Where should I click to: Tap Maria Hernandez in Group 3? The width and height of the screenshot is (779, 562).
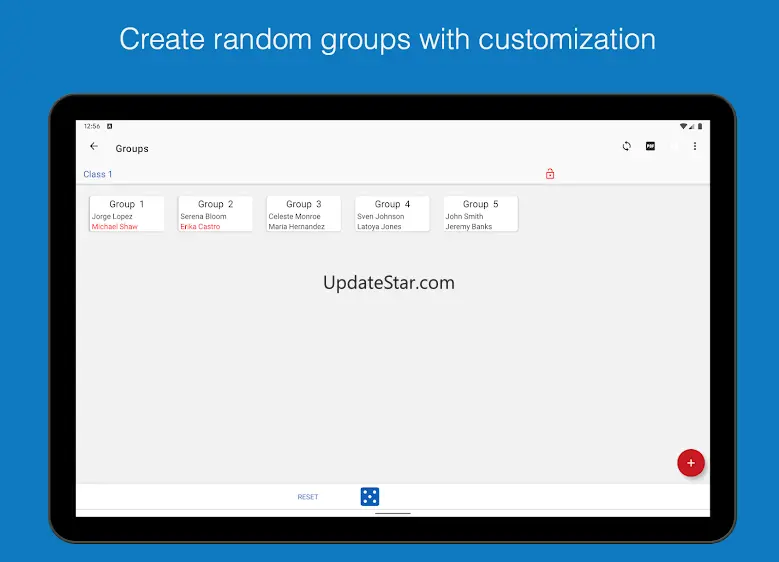[x=296, y=227]
